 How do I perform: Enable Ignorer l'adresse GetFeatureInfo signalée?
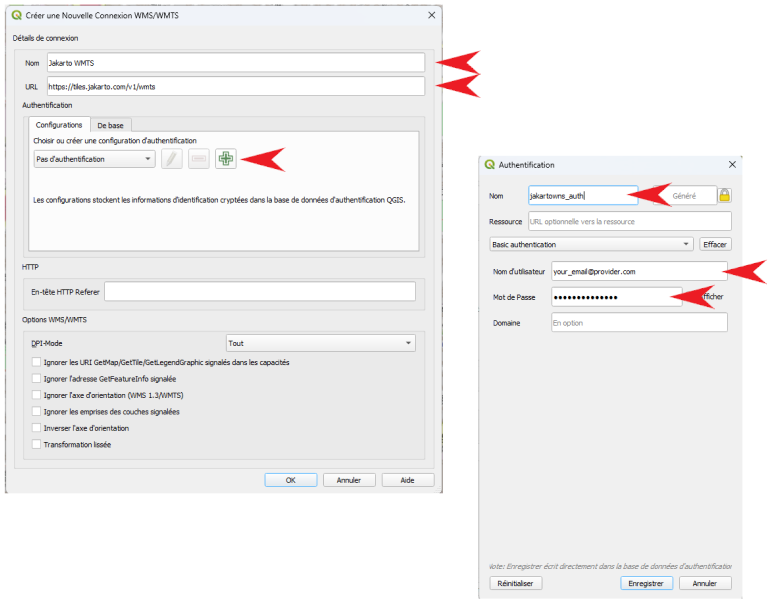[x=37, y=379]
